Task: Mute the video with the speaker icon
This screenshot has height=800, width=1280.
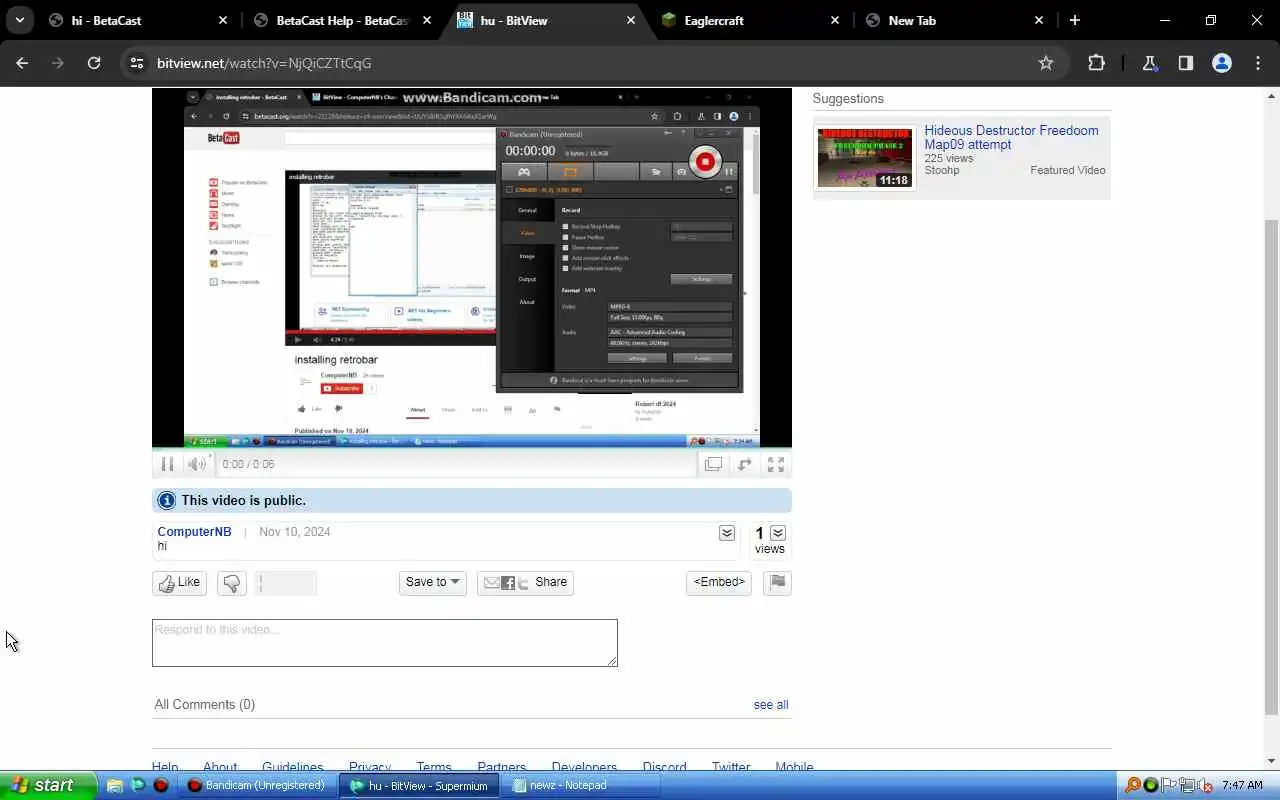Action: (197, 464)
